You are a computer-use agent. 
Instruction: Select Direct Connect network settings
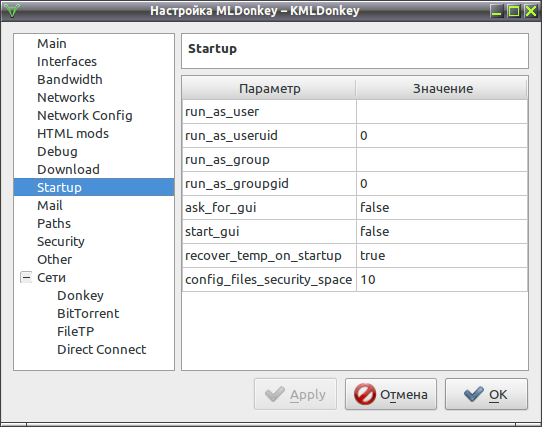(101, 349)
